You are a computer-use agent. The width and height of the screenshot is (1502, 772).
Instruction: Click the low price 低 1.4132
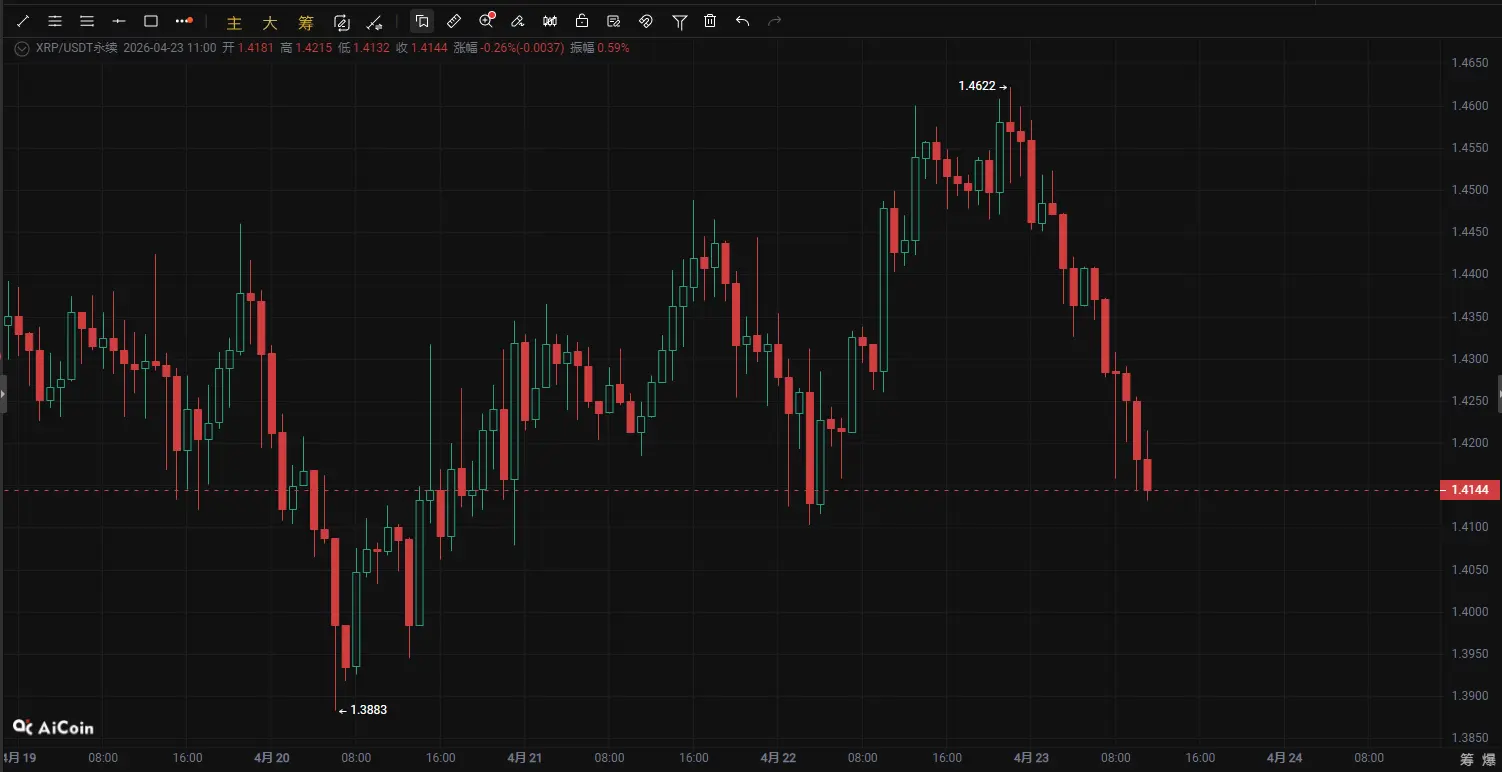[365, 48]
